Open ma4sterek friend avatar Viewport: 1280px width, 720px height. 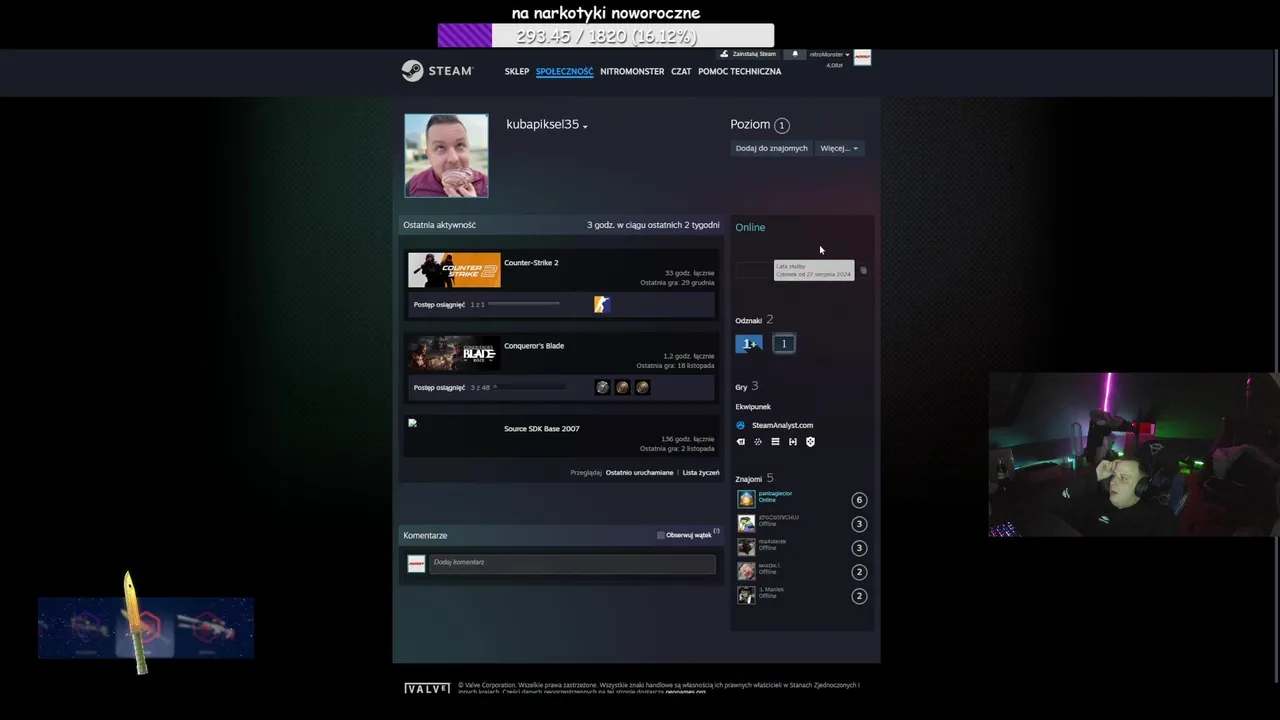pyautogui.click(x=746, y=547)
